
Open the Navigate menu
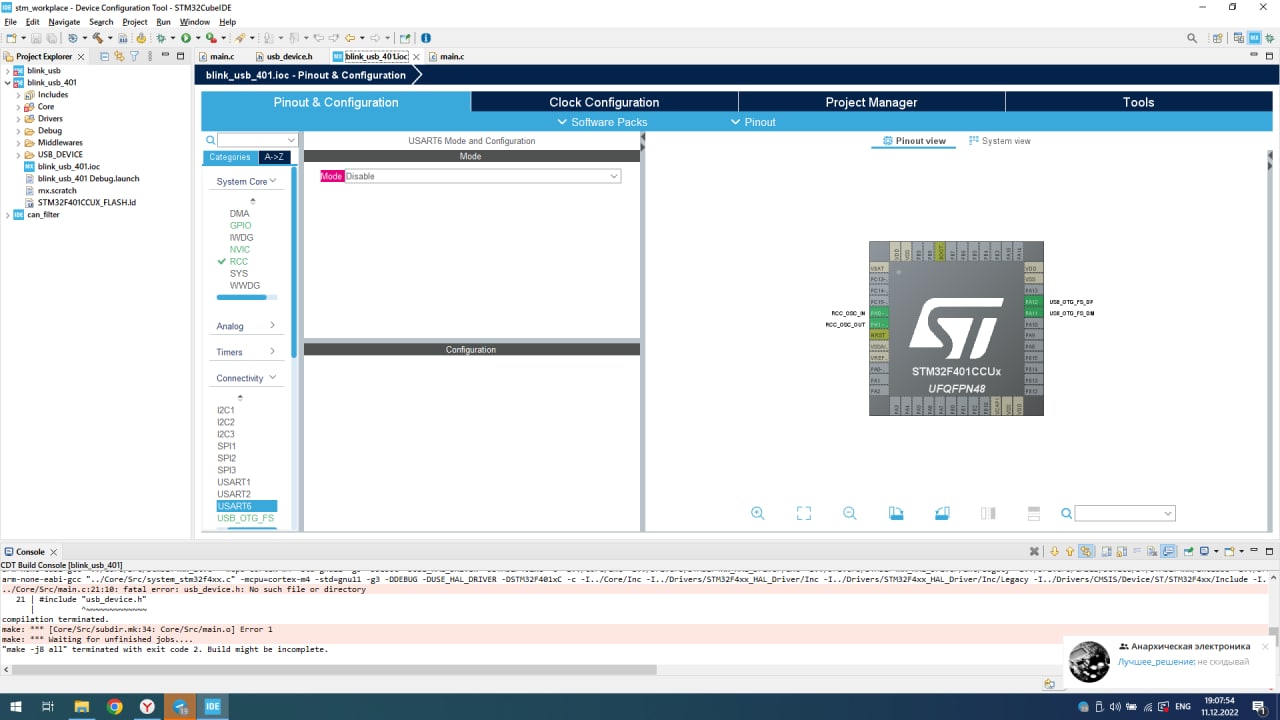(64, 22)
